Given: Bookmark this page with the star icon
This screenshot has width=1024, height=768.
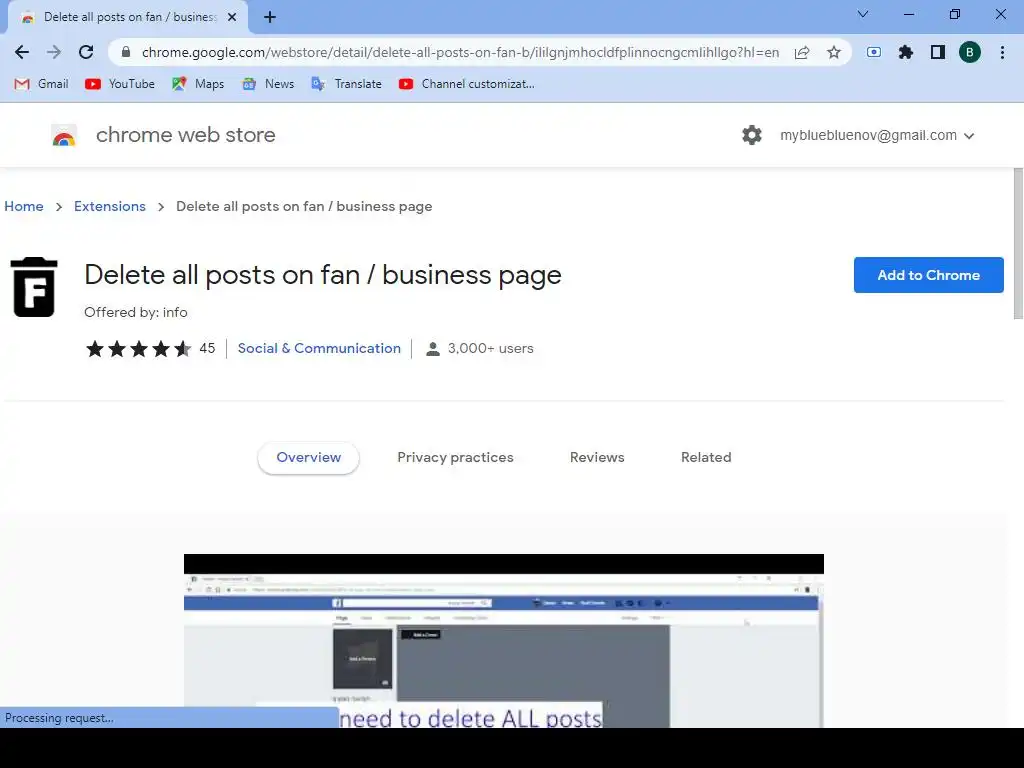Looking at the screenshot, I should [x=834, y=52].
